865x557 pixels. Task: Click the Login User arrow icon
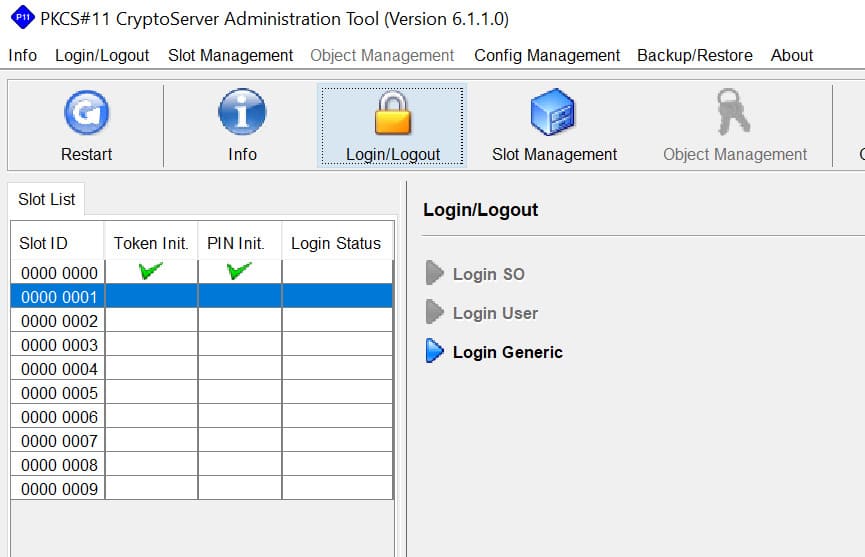click(435, 312)
